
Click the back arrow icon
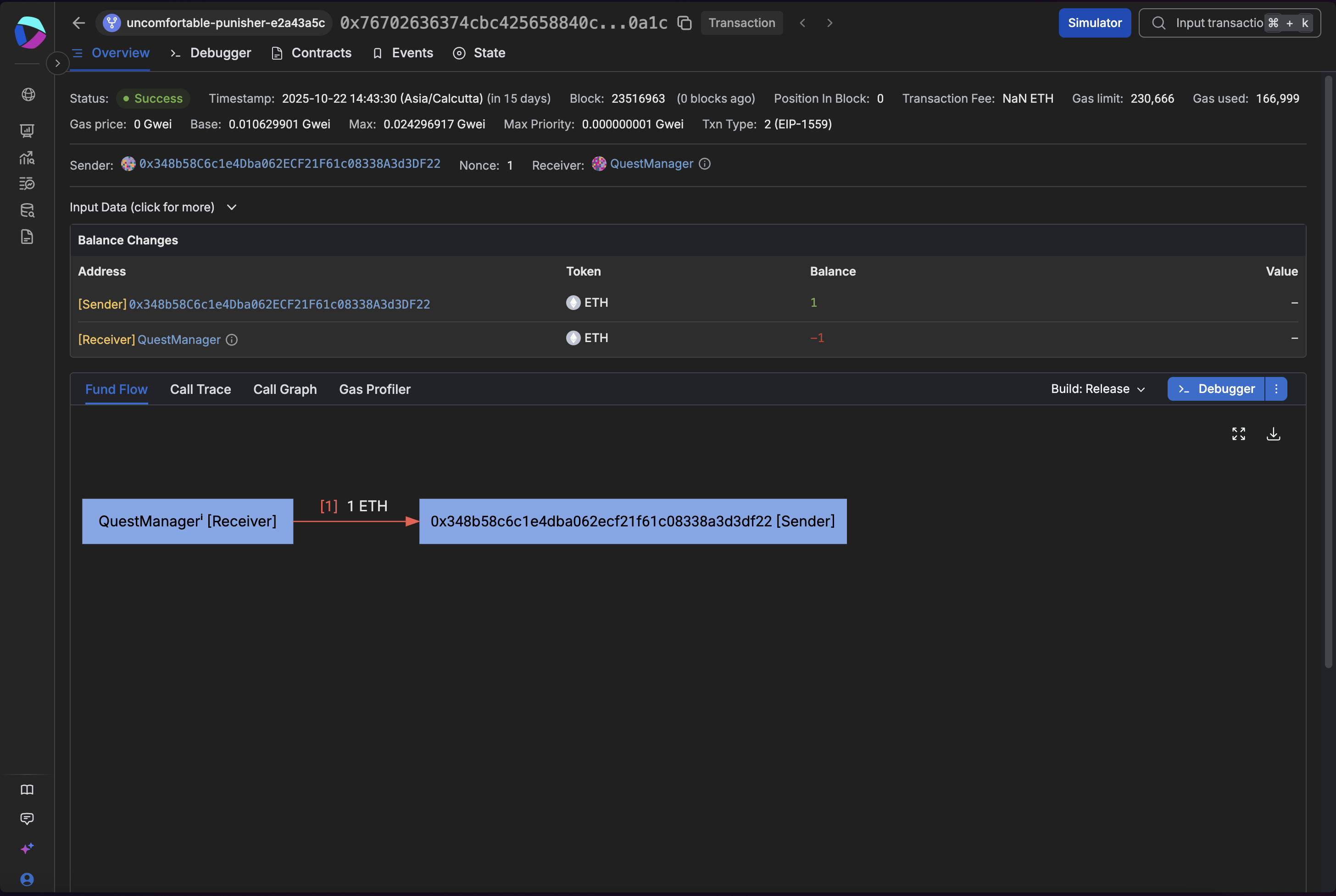(x=79, y=23)
